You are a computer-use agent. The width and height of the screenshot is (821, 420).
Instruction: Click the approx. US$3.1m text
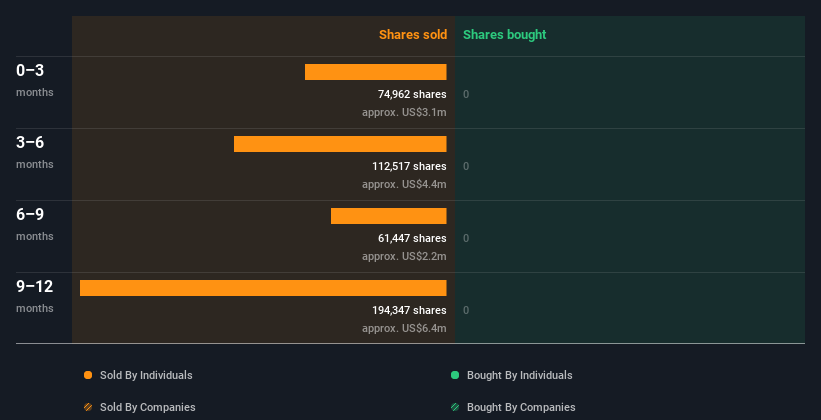point(404,112)
